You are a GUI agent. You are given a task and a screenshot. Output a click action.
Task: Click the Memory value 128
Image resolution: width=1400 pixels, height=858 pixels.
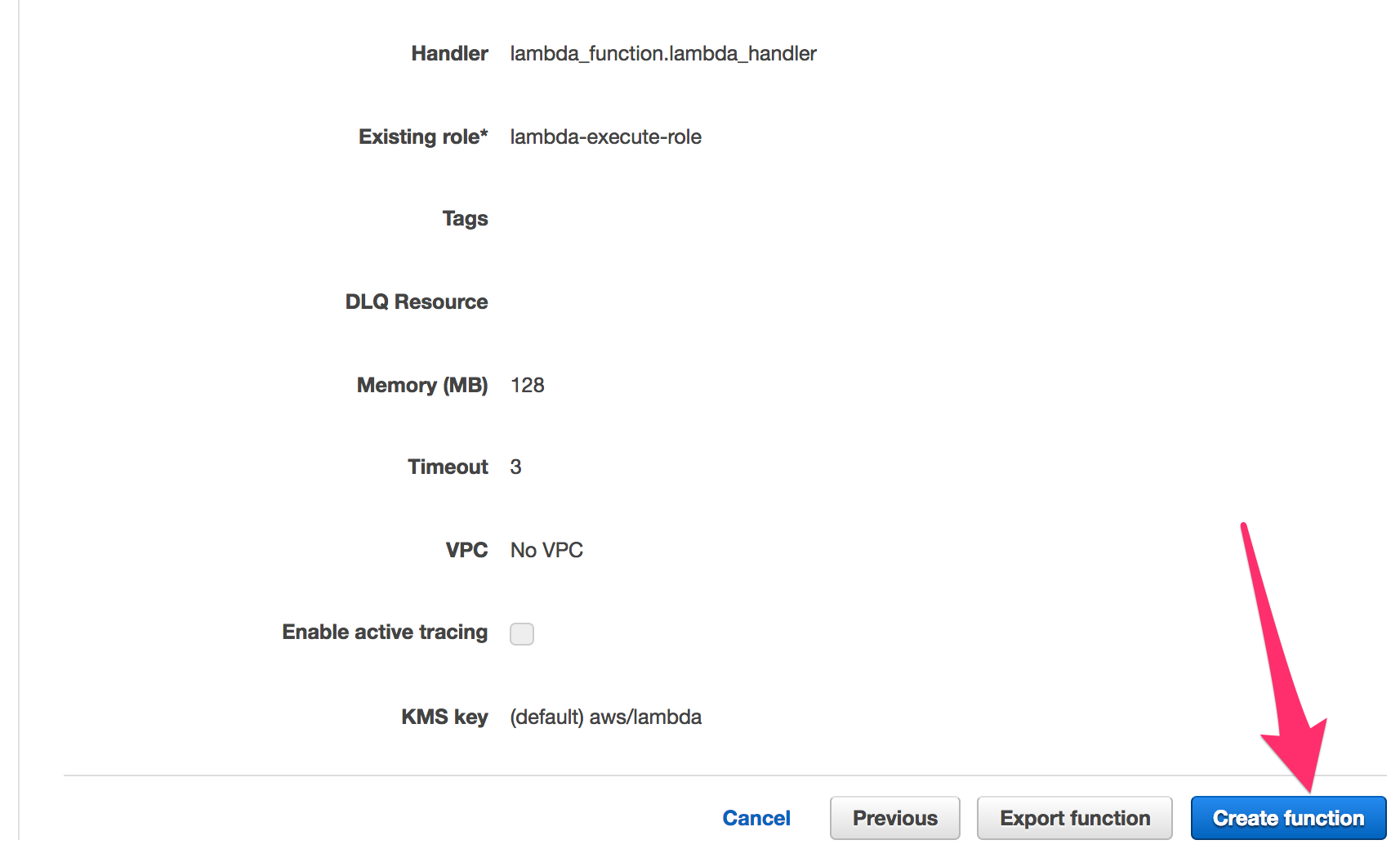(x=528, y=385)
